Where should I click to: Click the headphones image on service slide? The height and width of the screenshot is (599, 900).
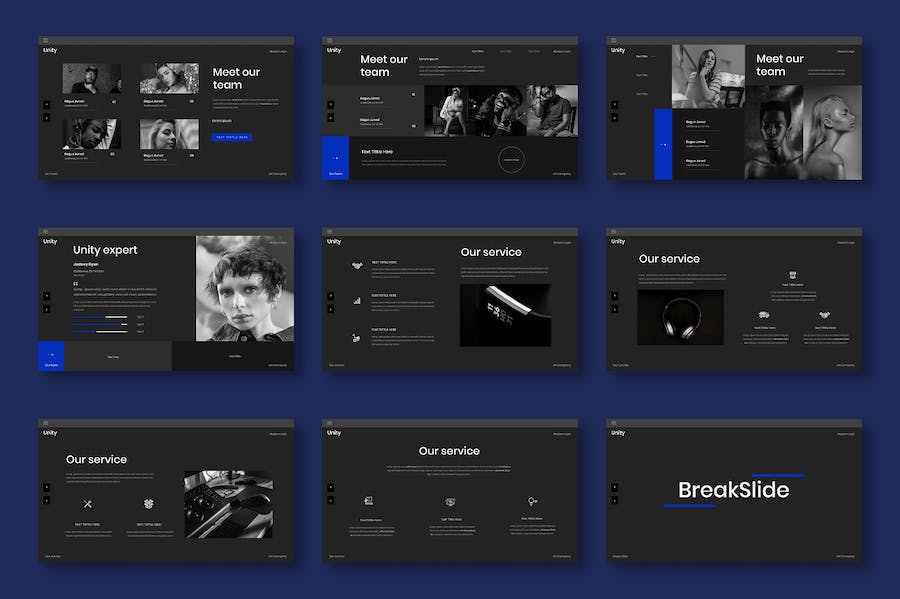pos(680,317)
